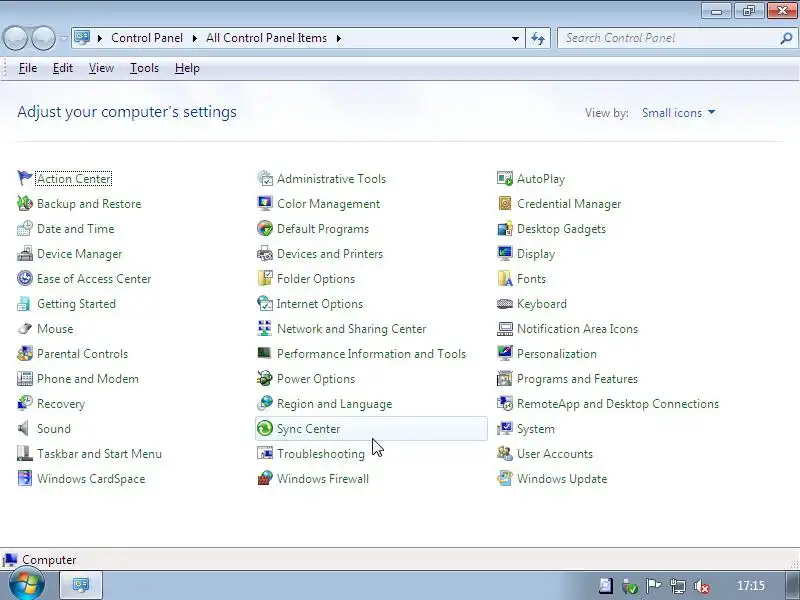Click the Back navigation button

point(15,38)
